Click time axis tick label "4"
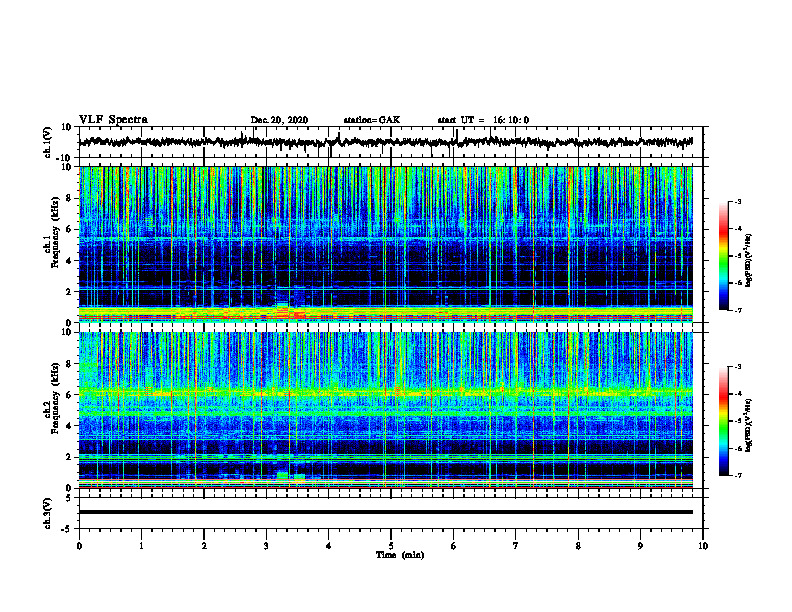This screenshot has height=612, width=792. coord(328,546)
